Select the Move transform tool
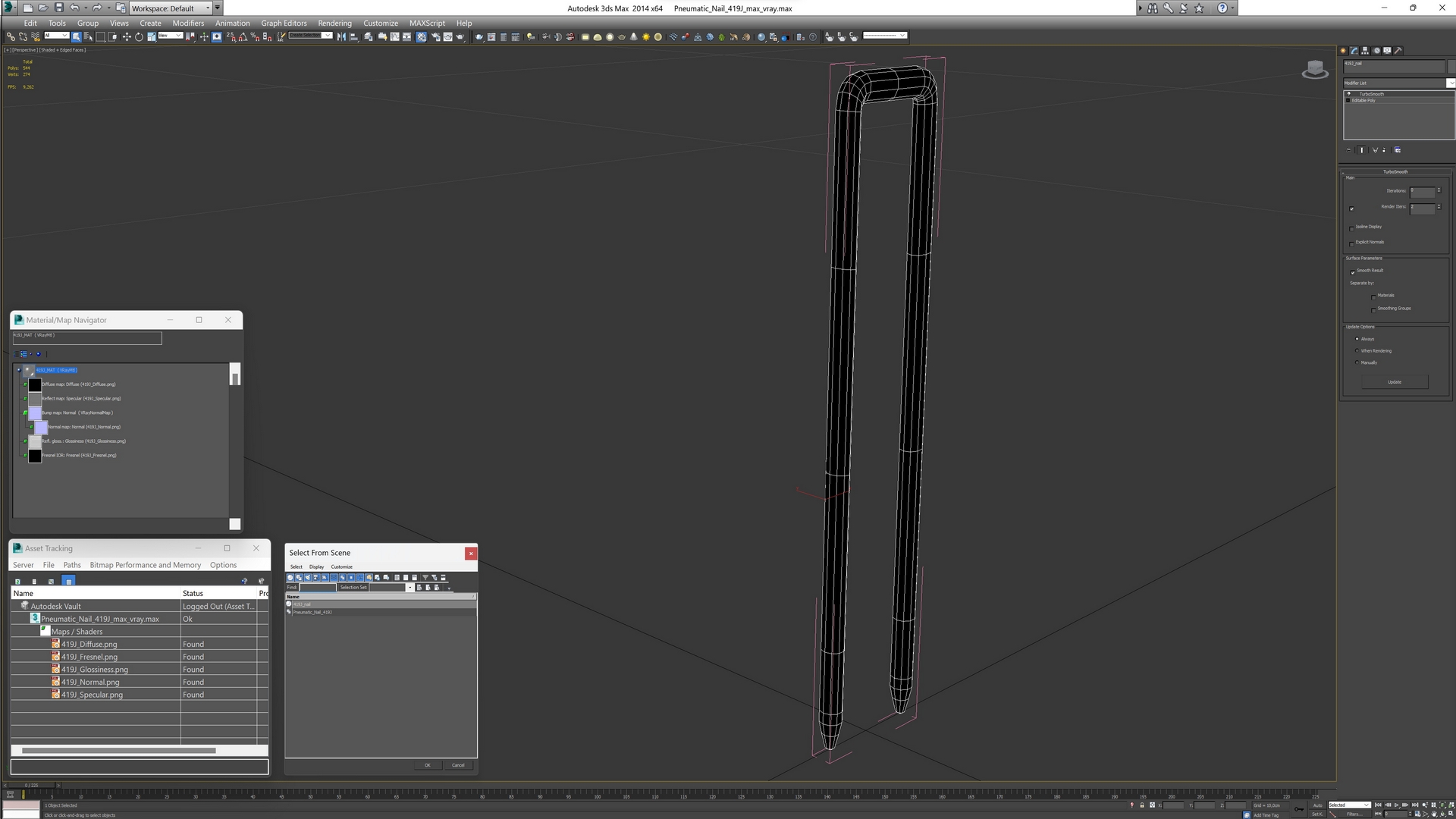 coord(127,36)
